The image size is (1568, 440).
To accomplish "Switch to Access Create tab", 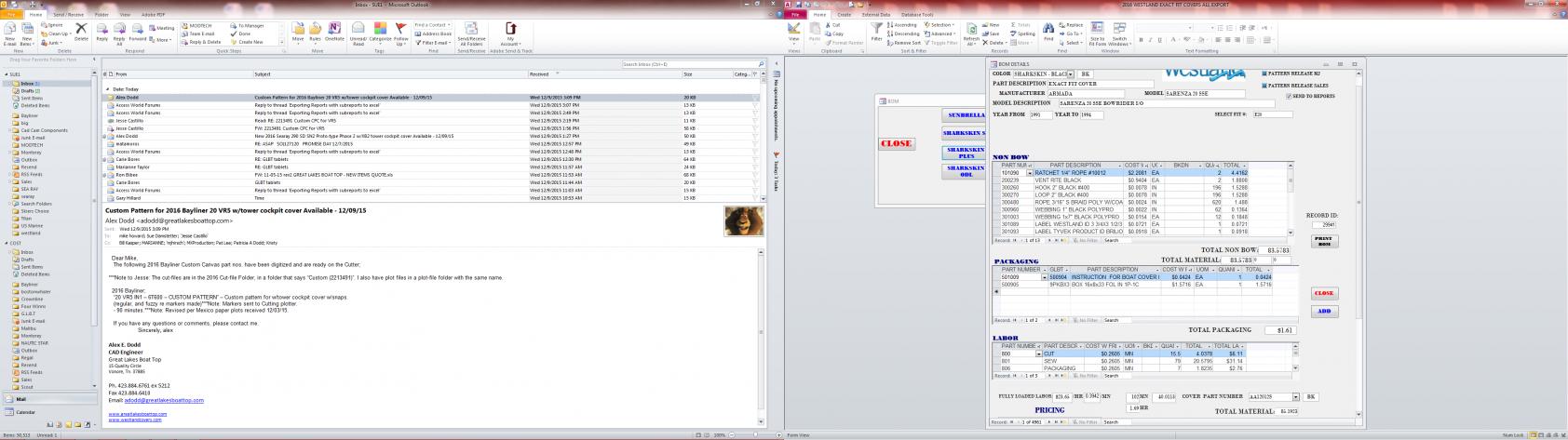I will tap(844, 15).
